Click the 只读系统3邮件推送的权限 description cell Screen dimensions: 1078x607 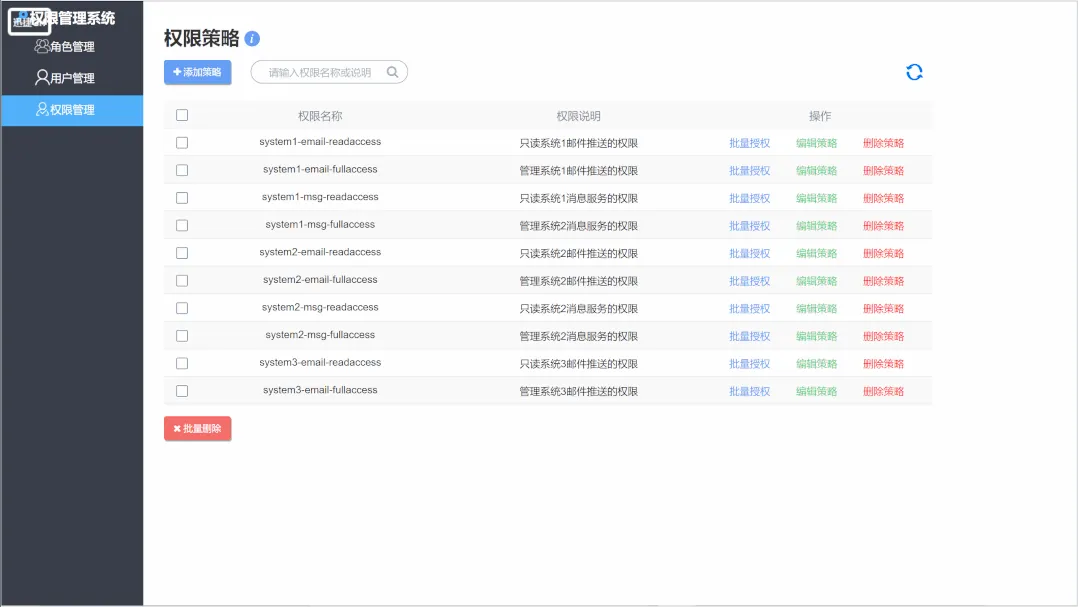[578, 364]
